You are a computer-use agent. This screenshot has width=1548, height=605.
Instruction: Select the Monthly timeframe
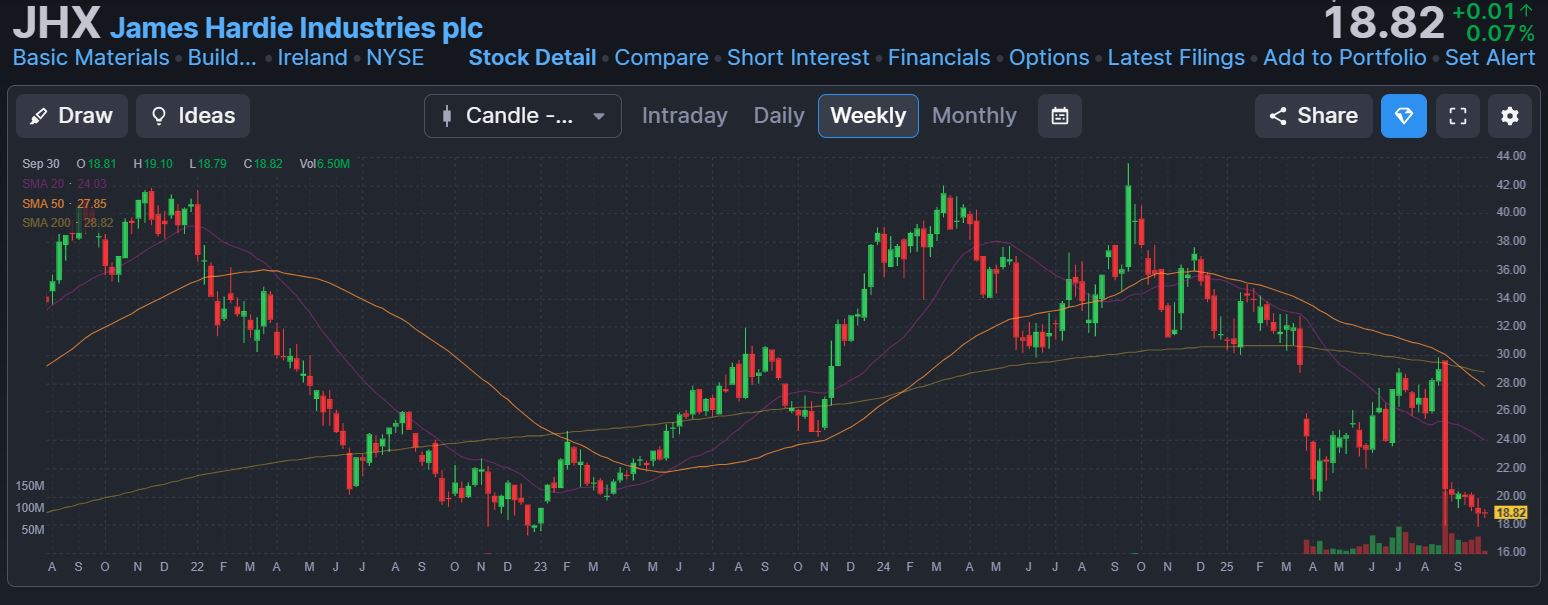coord(973,116)
